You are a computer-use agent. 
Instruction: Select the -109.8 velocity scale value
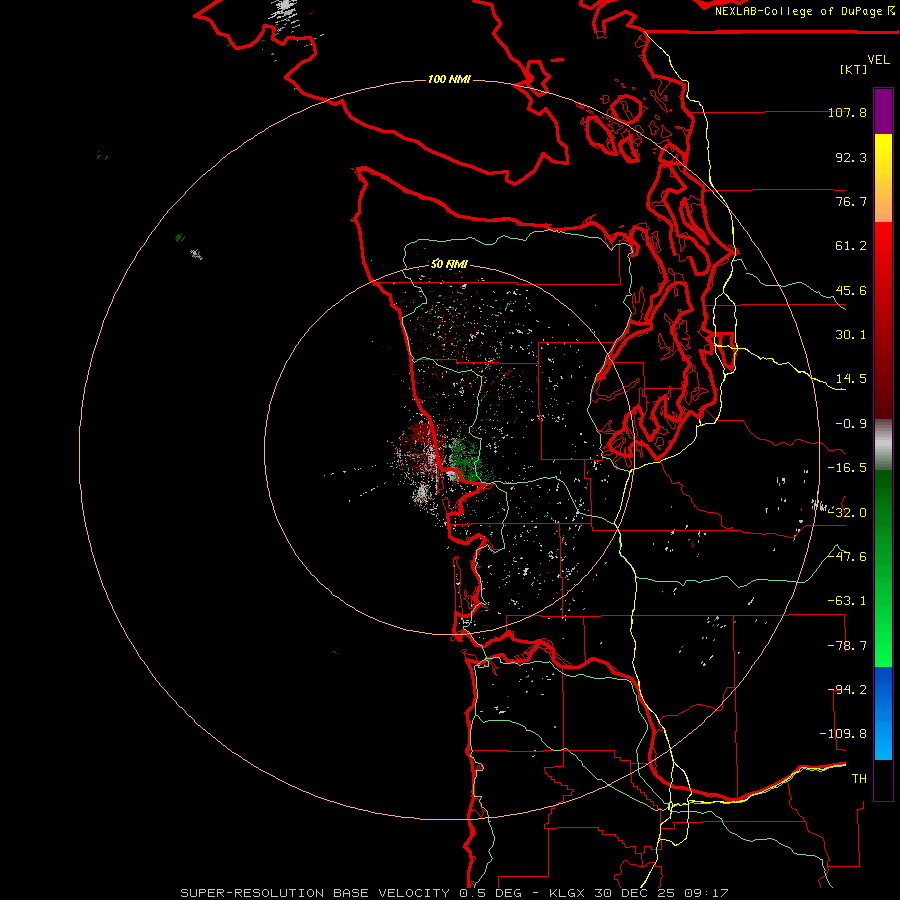click(843, 734)
